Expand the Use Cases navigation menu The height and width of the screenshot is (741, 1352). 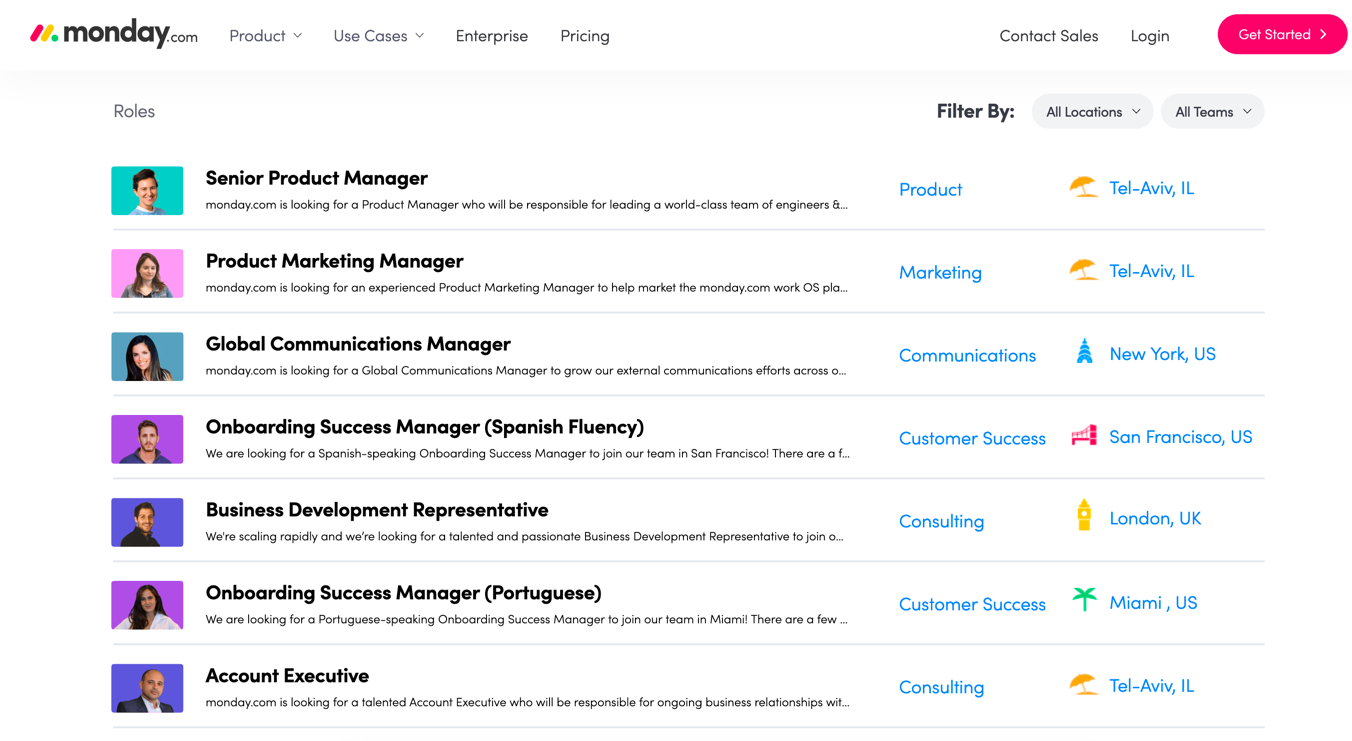378,36
